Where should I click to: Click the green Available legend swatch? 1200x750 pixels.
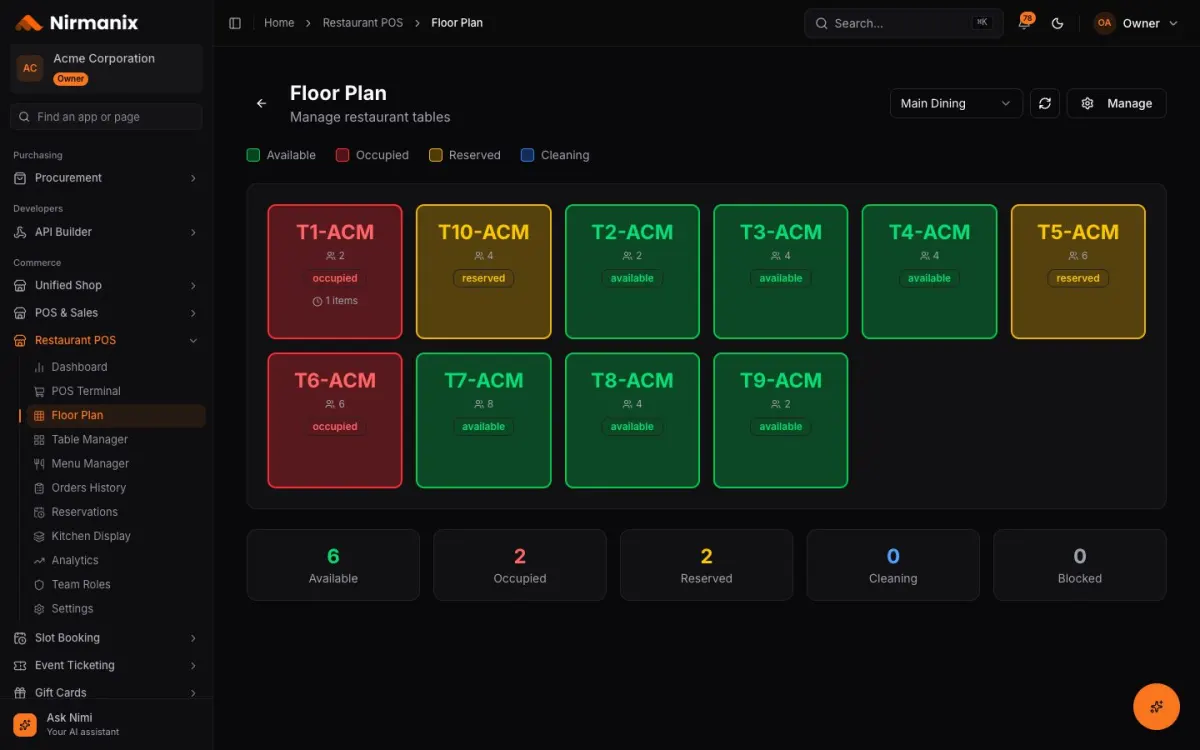[253, 155]
